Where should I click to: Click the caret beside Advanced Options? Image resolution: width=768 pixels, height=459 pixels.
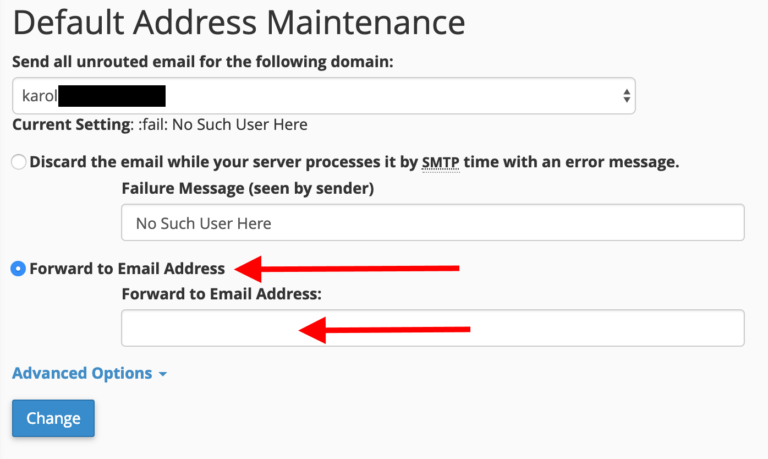[x=162, y=374]
